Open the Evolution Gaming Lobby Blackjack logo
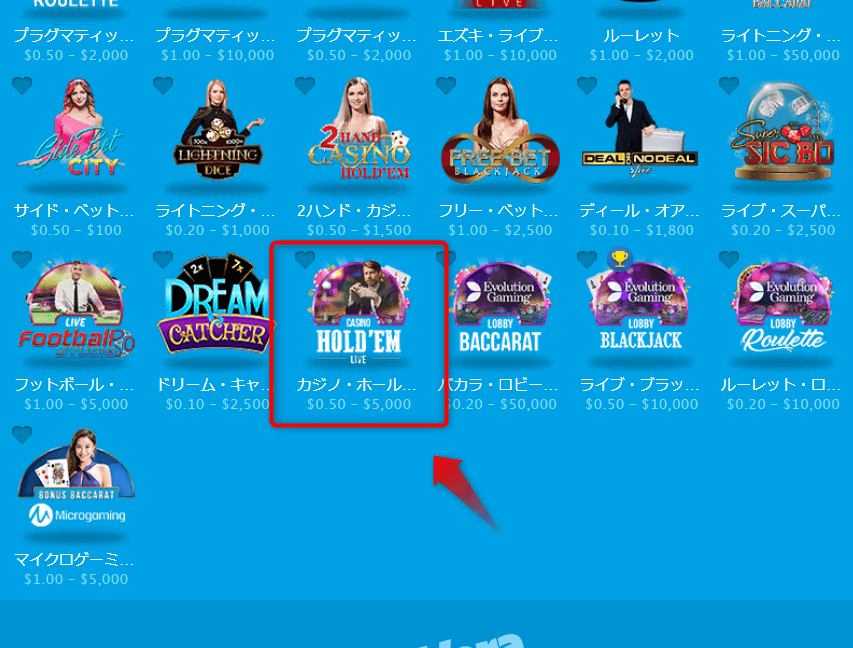Image resolution: width=853 pixels, height=648 pixels. 641,306
